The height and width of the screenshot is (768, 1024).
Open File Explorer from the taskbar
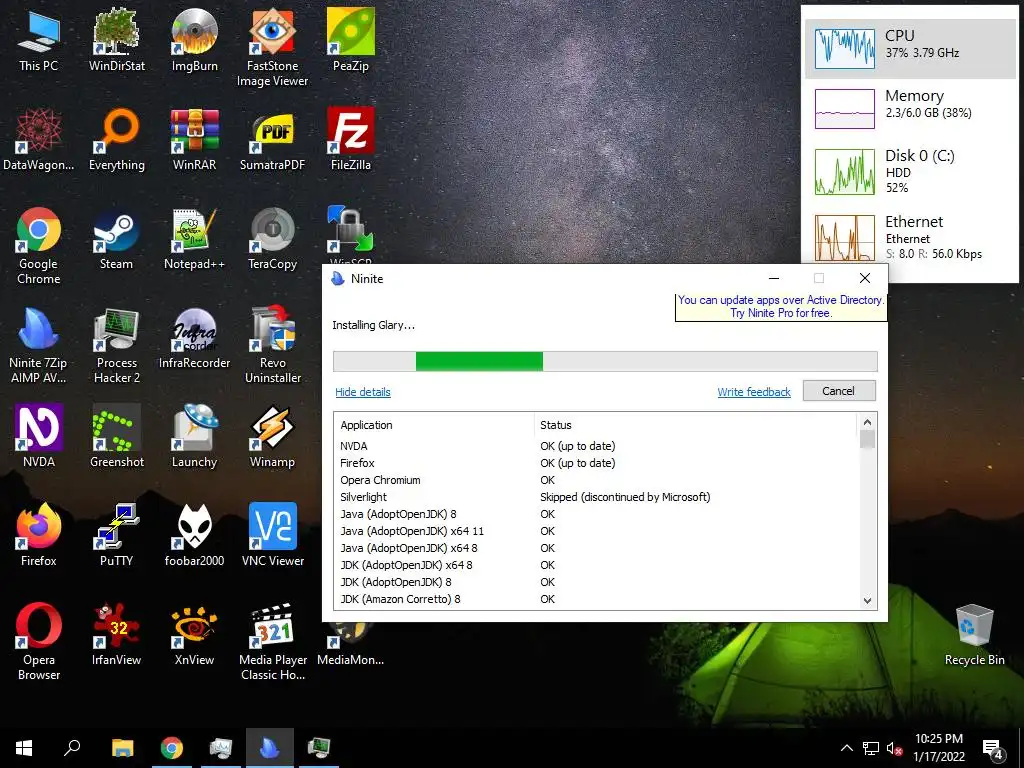[122, 748]
